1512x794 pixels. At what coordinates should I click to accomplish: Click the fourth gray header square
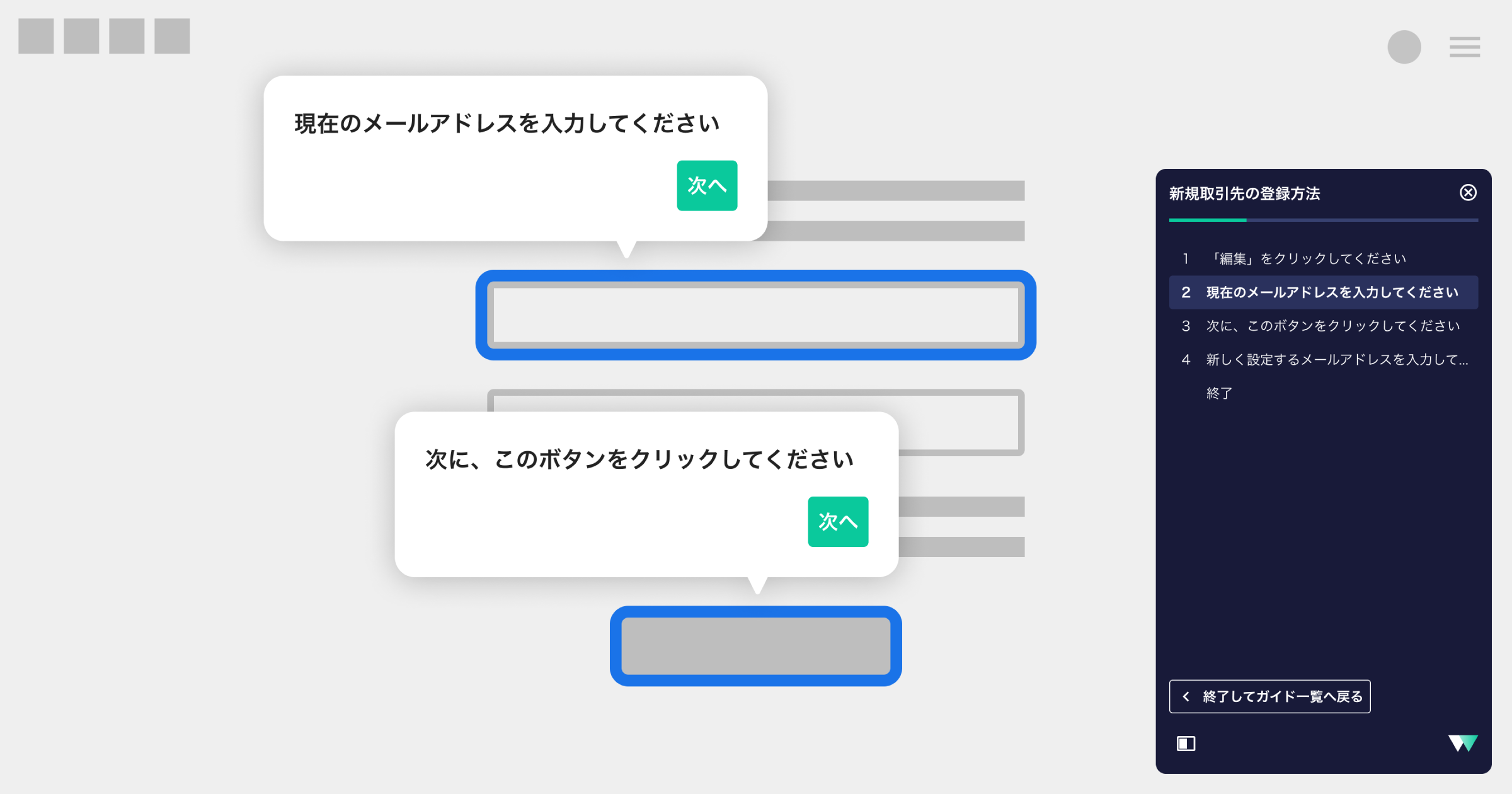172,36
